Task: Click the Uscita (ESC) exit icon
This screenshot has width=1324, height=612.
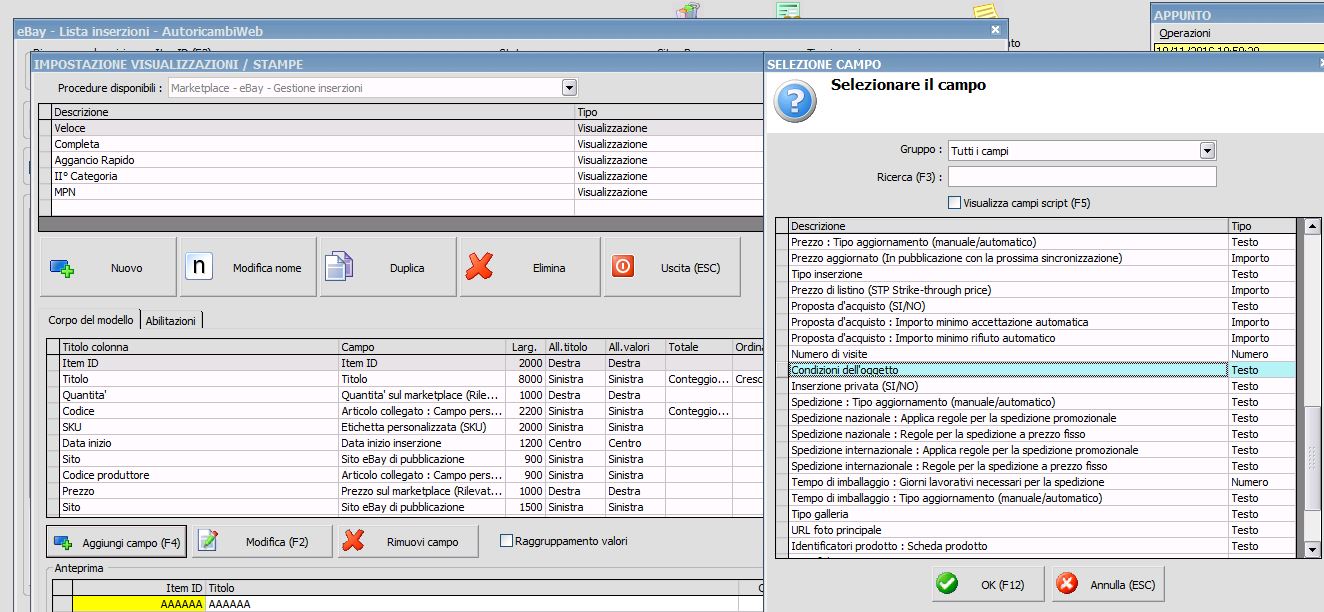Action: point(622,268)
